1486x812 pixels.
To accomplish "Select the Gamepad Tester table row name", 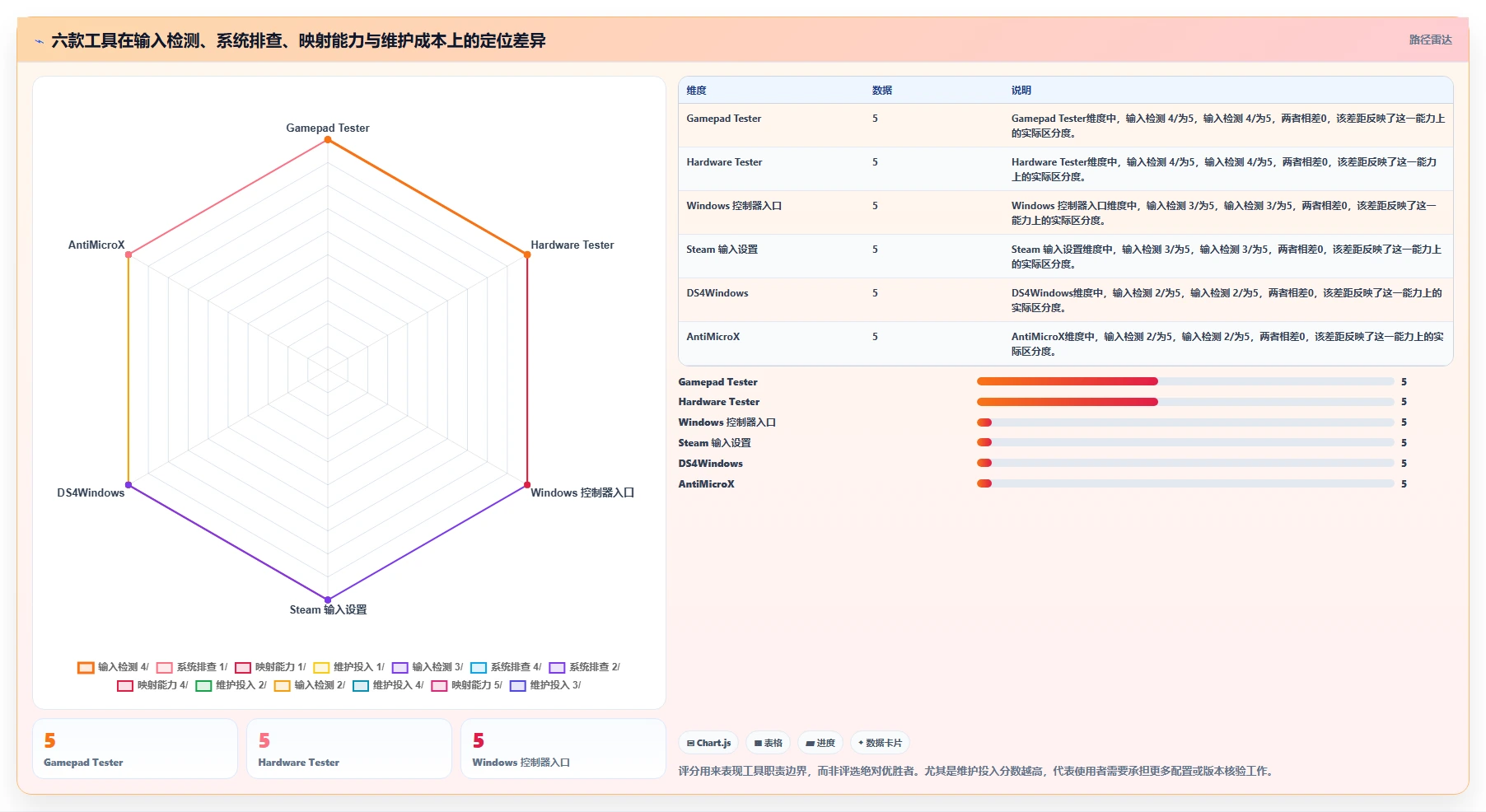I will coord(724,119).
